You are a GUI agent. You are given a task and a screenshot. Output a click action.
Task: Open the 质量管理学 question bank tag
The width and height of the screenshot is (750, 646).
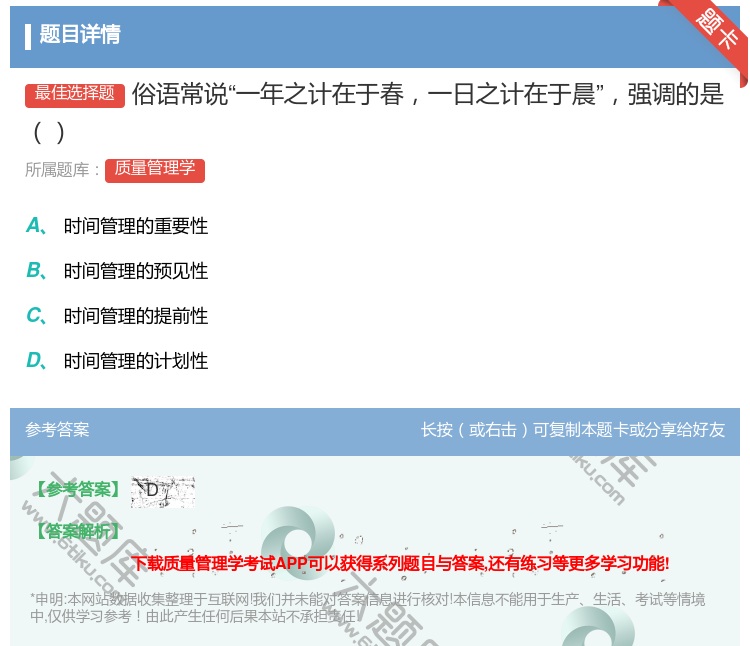click(155, 170)
